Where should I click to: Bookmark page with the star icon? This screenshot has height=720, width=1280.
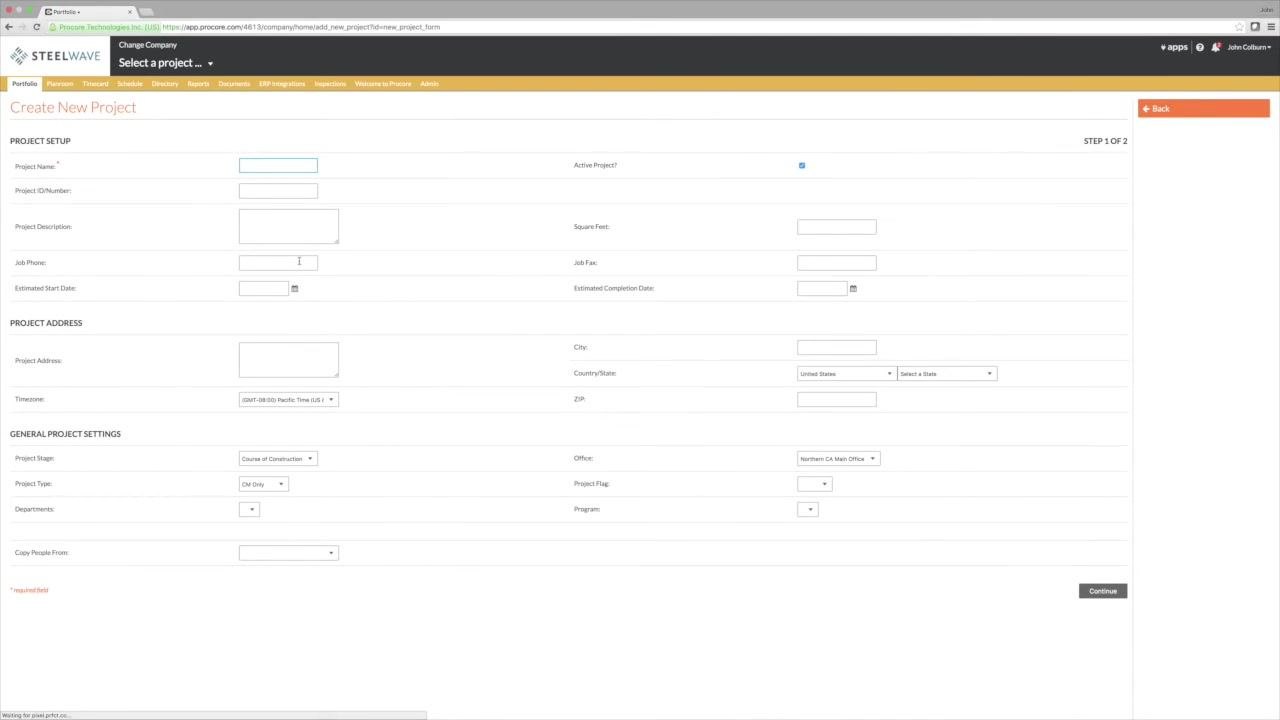[1239, 27]
